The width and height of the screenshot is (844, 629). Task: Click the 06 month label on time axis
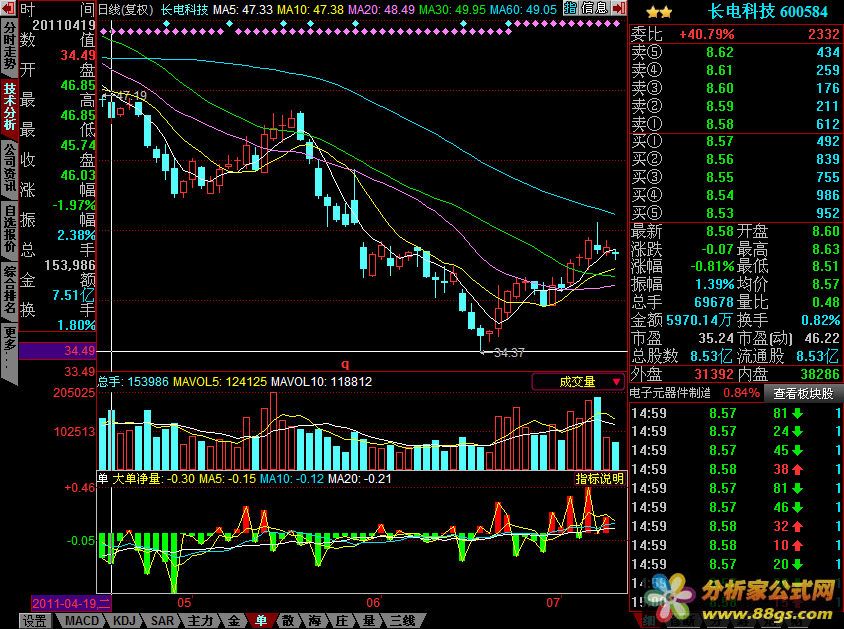(x=373, y=602)
